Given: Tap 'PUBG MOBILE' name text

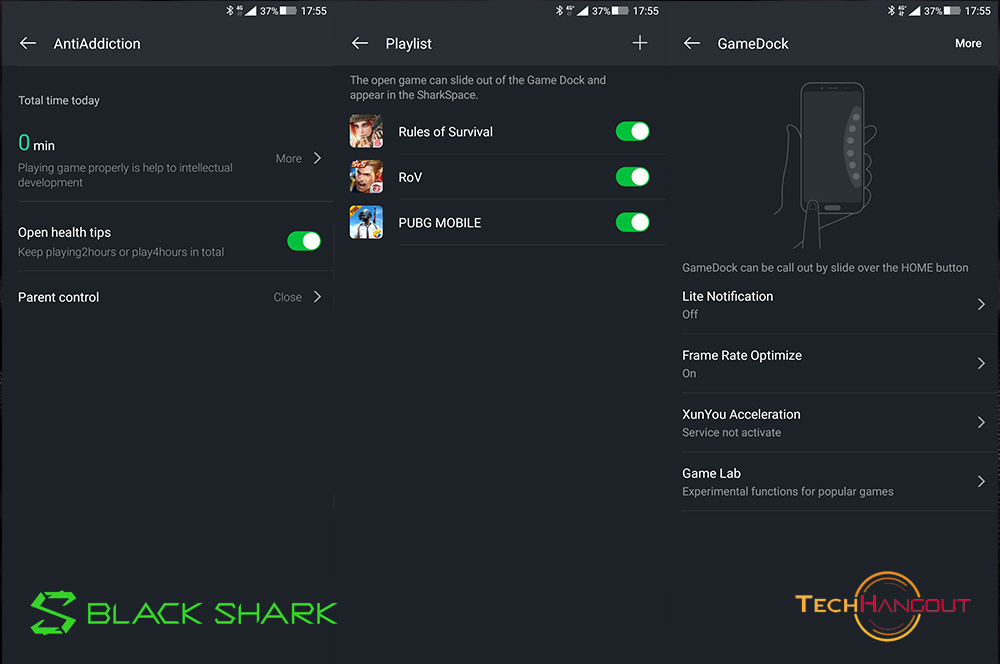Looking at the screenshot, I should coord(439,223).
